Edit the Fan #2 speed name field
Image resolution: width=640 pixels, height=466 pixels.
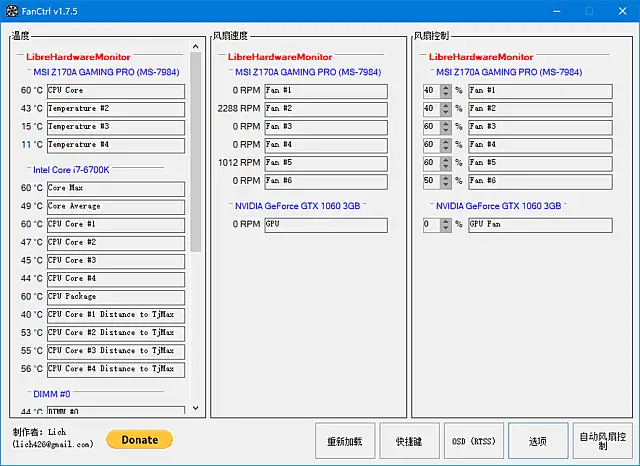[325, 108]
